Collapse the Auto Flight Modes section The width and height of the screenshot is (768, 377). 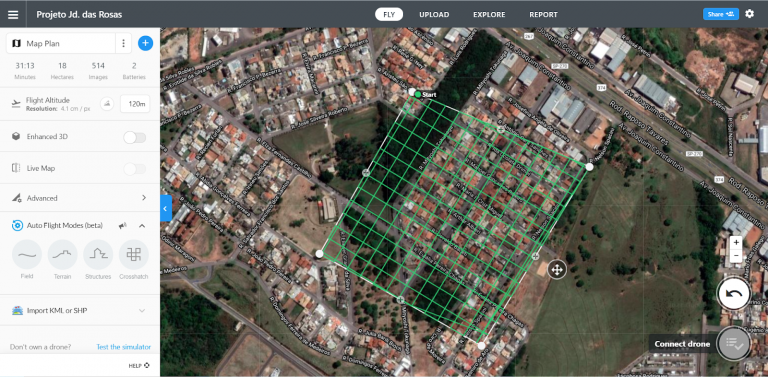(x=142, y=226)
